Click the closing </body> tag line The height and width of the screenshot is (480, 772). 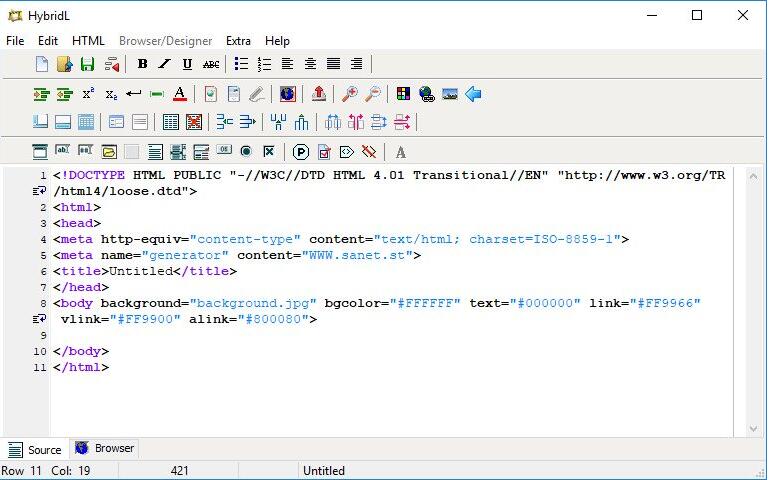point(81,352)
